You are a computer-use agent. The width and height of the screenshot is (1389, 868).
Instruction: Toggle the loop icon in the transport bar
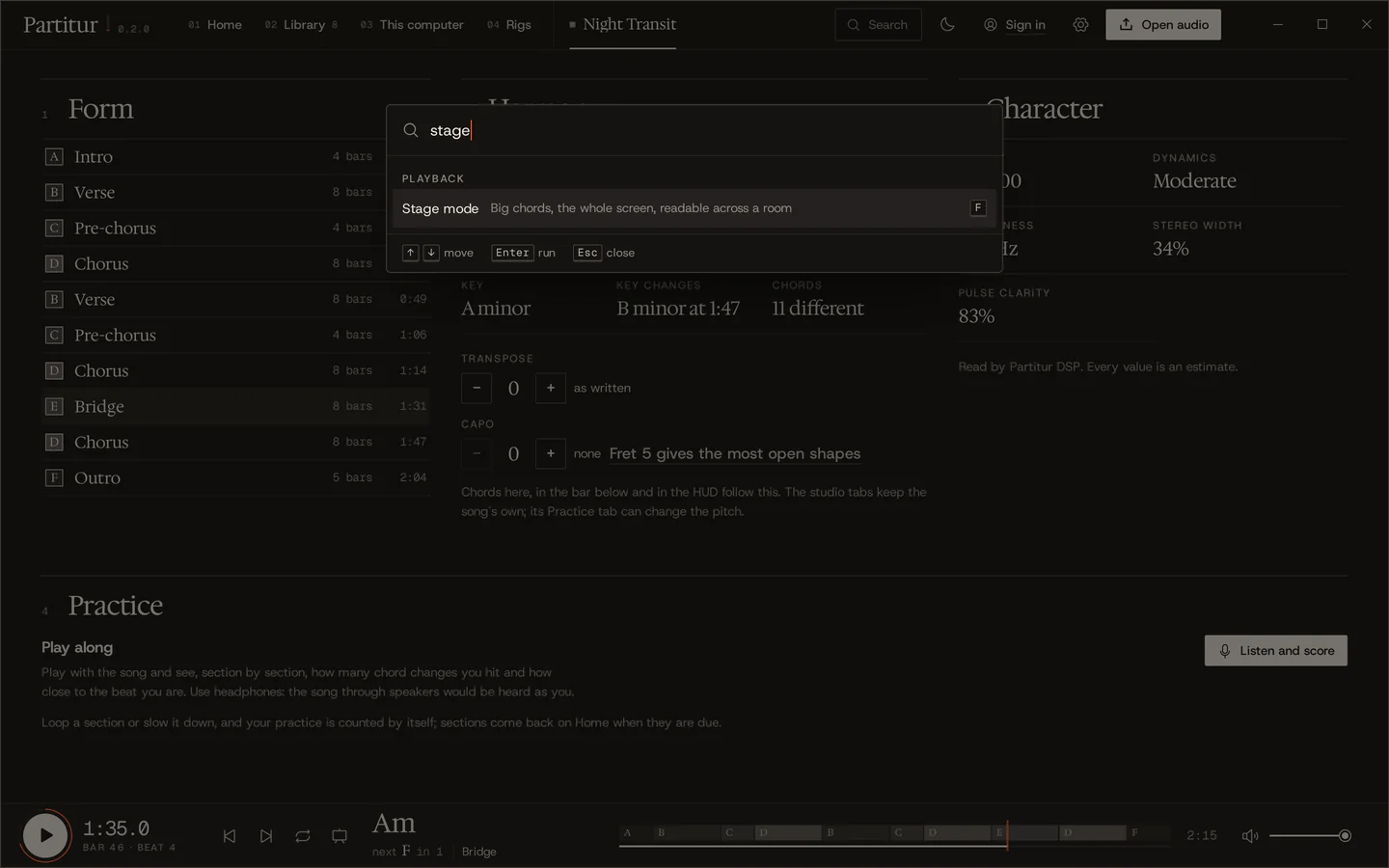point(303,836)
